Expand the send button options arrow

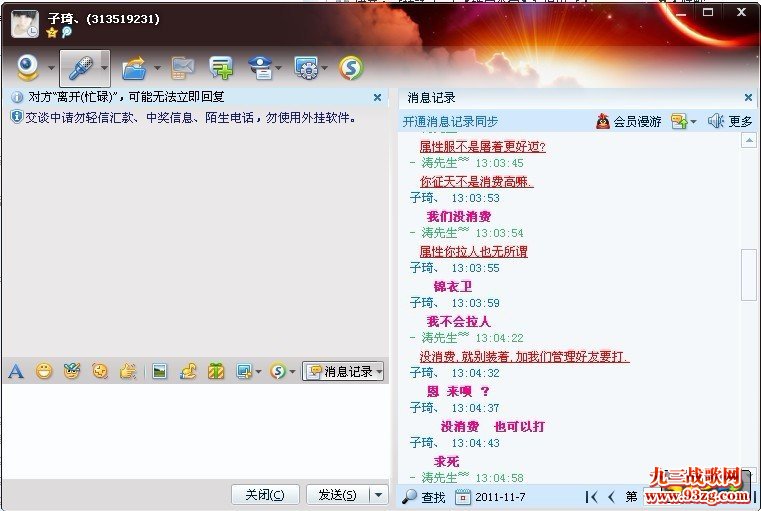(378, 494)
